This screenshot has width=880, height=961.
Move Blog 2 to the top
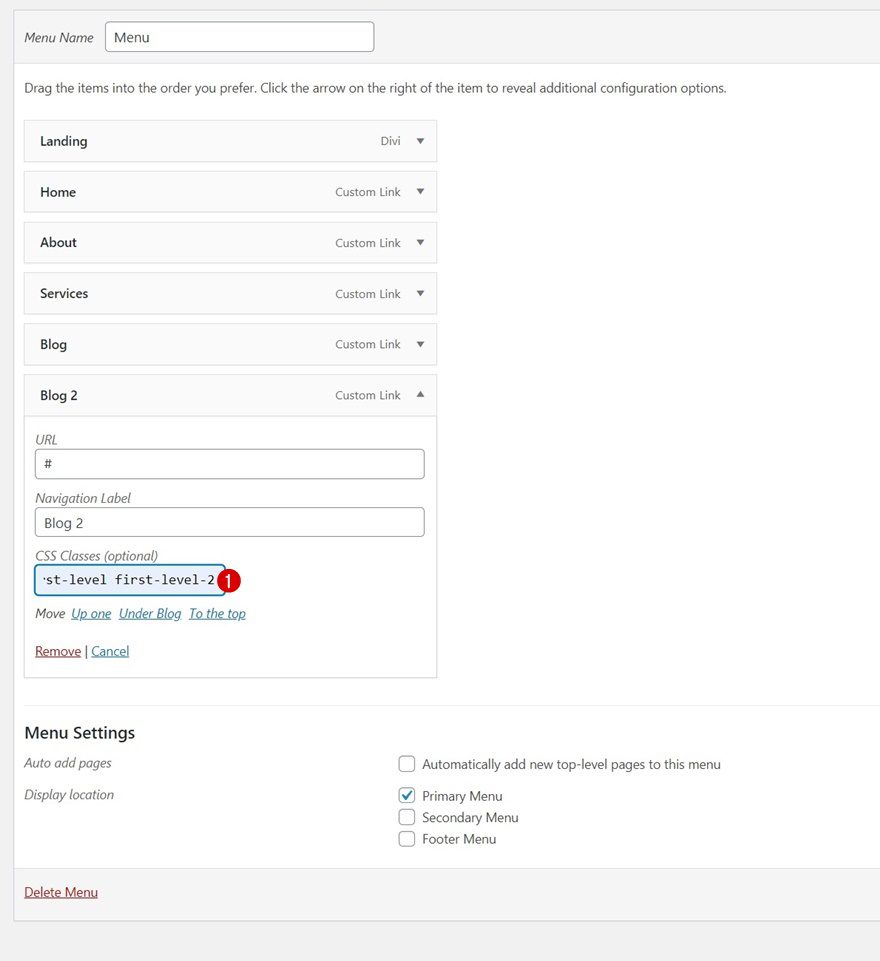coord(217,613)
